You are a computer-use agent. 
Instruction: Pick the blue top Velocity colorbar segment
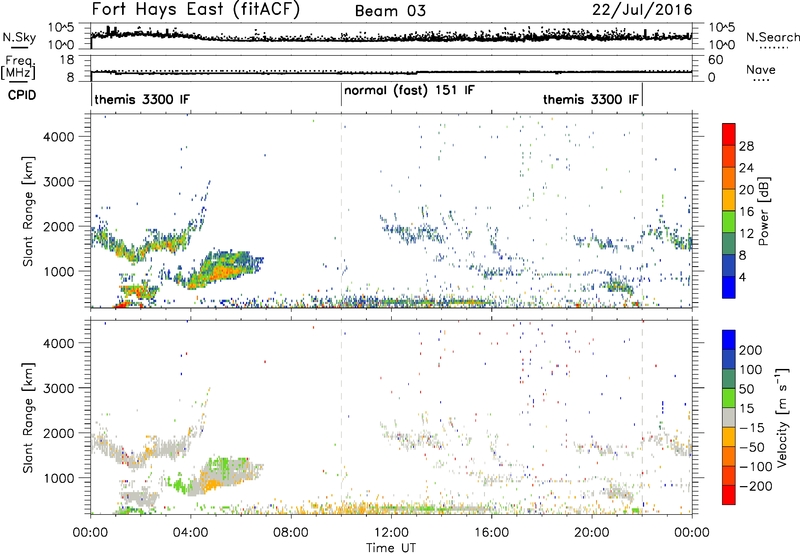click(729, 340)
